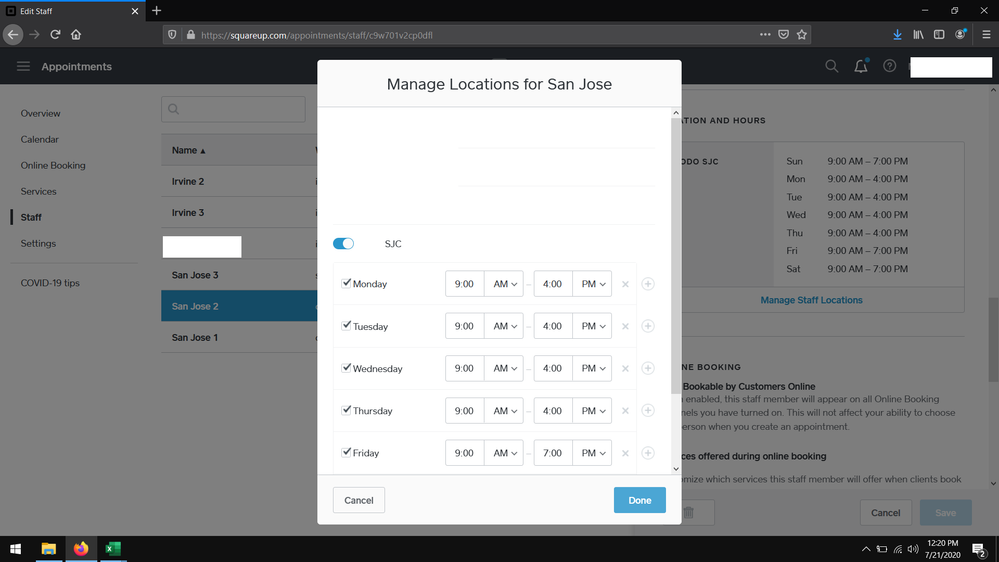Click the search magnifier in the header
This screenshot has width=999, height=562.
coord(832,67)
